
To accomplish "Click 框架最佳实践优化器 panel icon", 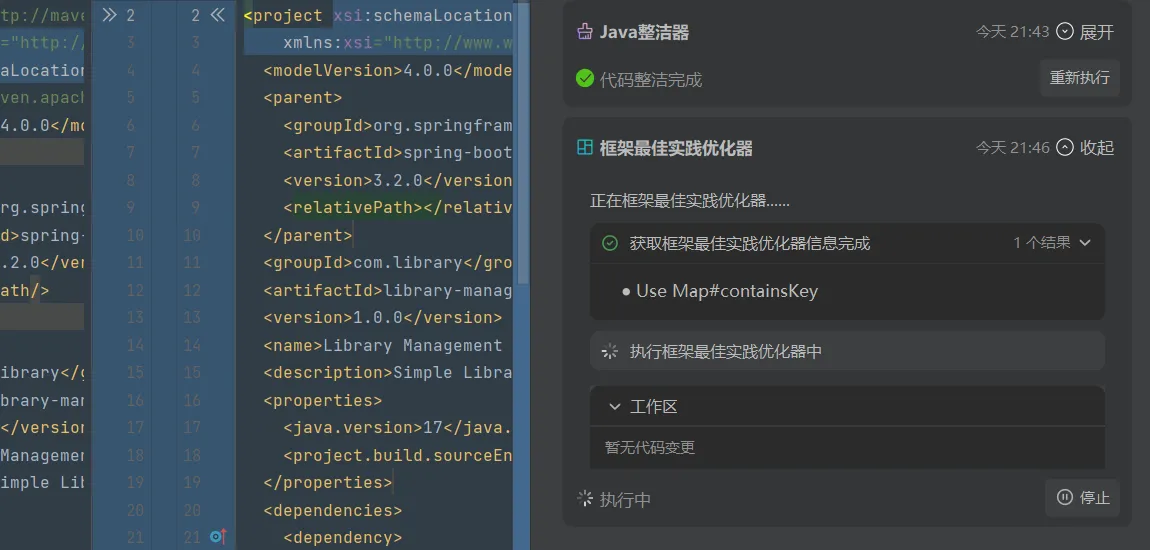I will pyautogui.click(x=585, y=147).
